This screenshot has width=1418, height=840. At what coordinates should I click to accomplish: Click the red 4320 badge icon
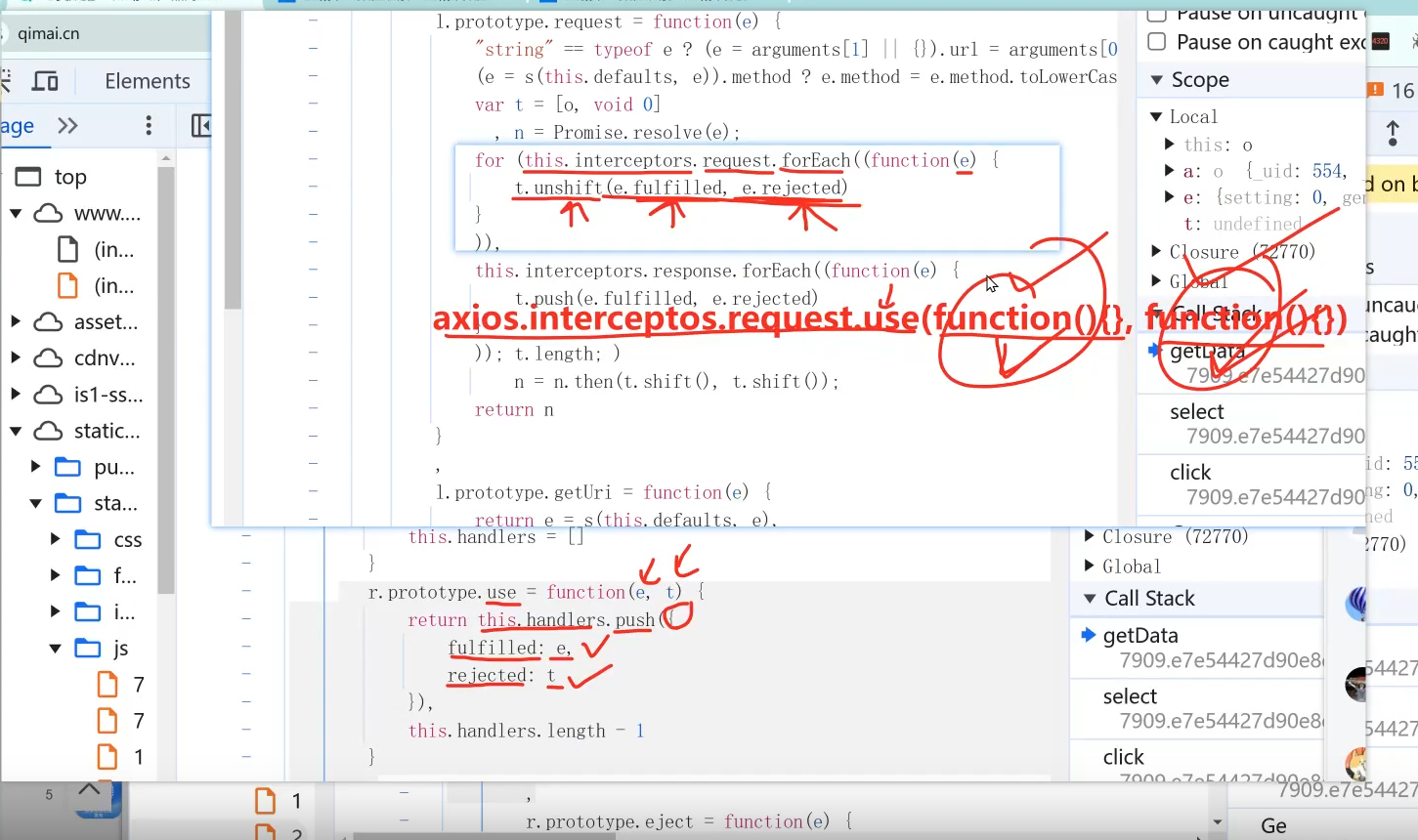coord(1381,41)
